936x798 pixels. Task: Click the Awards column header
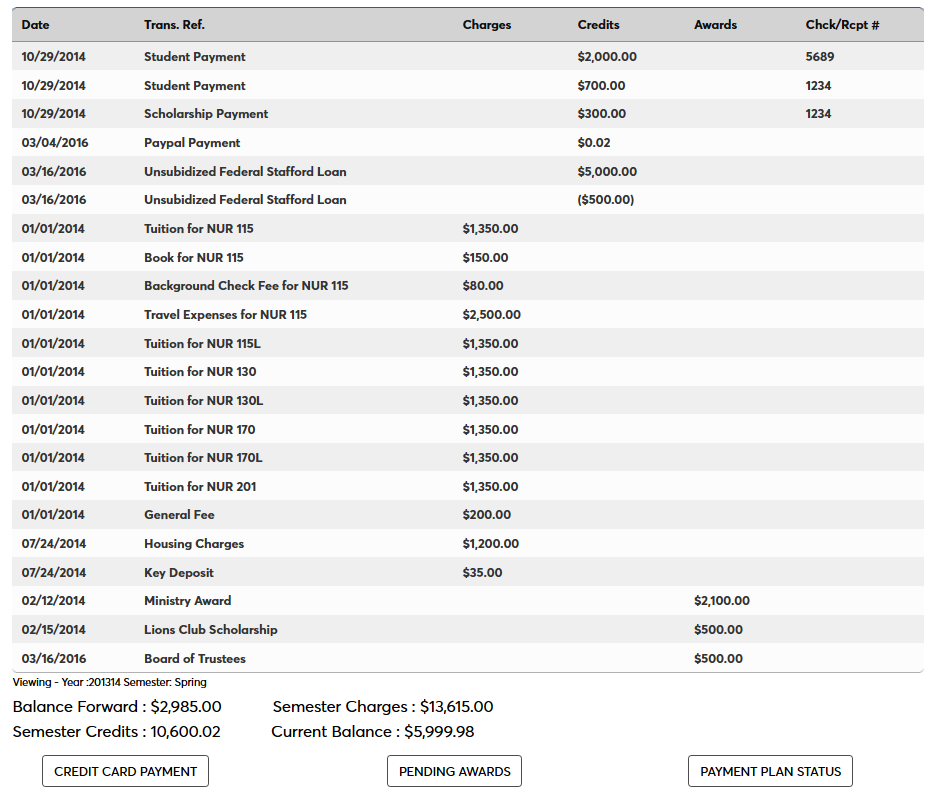tap(715, 25)
